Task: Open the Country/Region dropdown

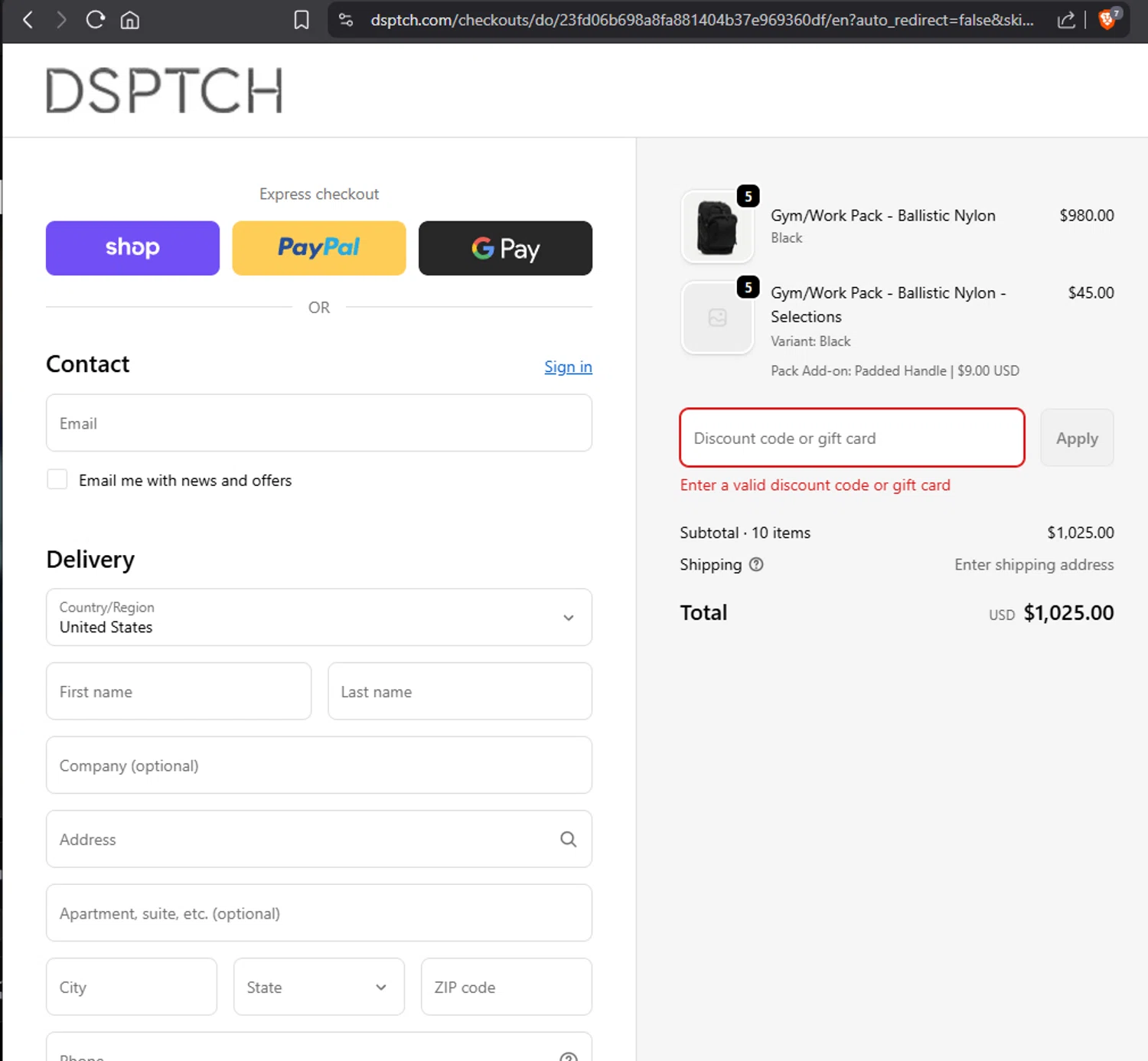Action: tap(319, 617)
